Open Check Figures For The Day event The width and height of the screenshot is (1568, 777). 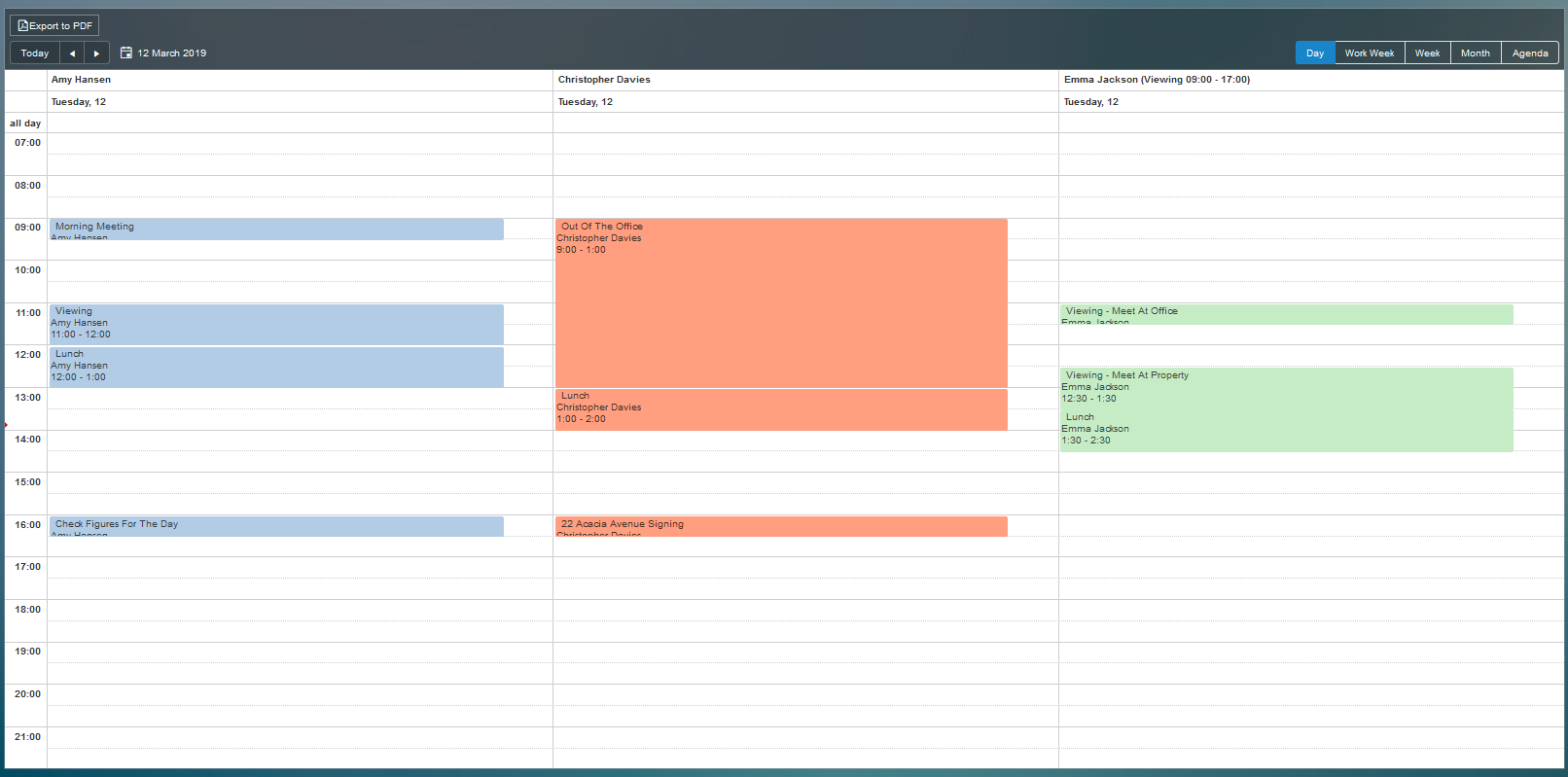[276, 526]
